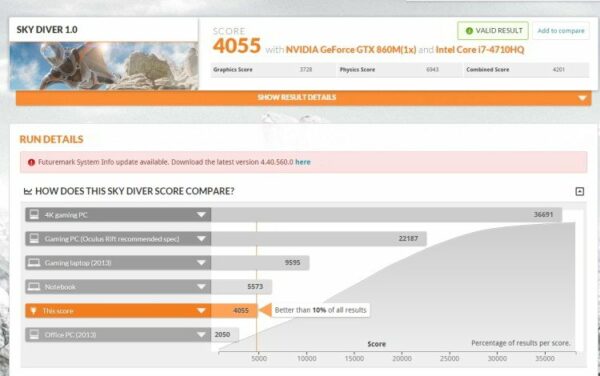Click the Graphics Score cell
The width and height of the screenshot is (600, 376).
click(274, 70)
